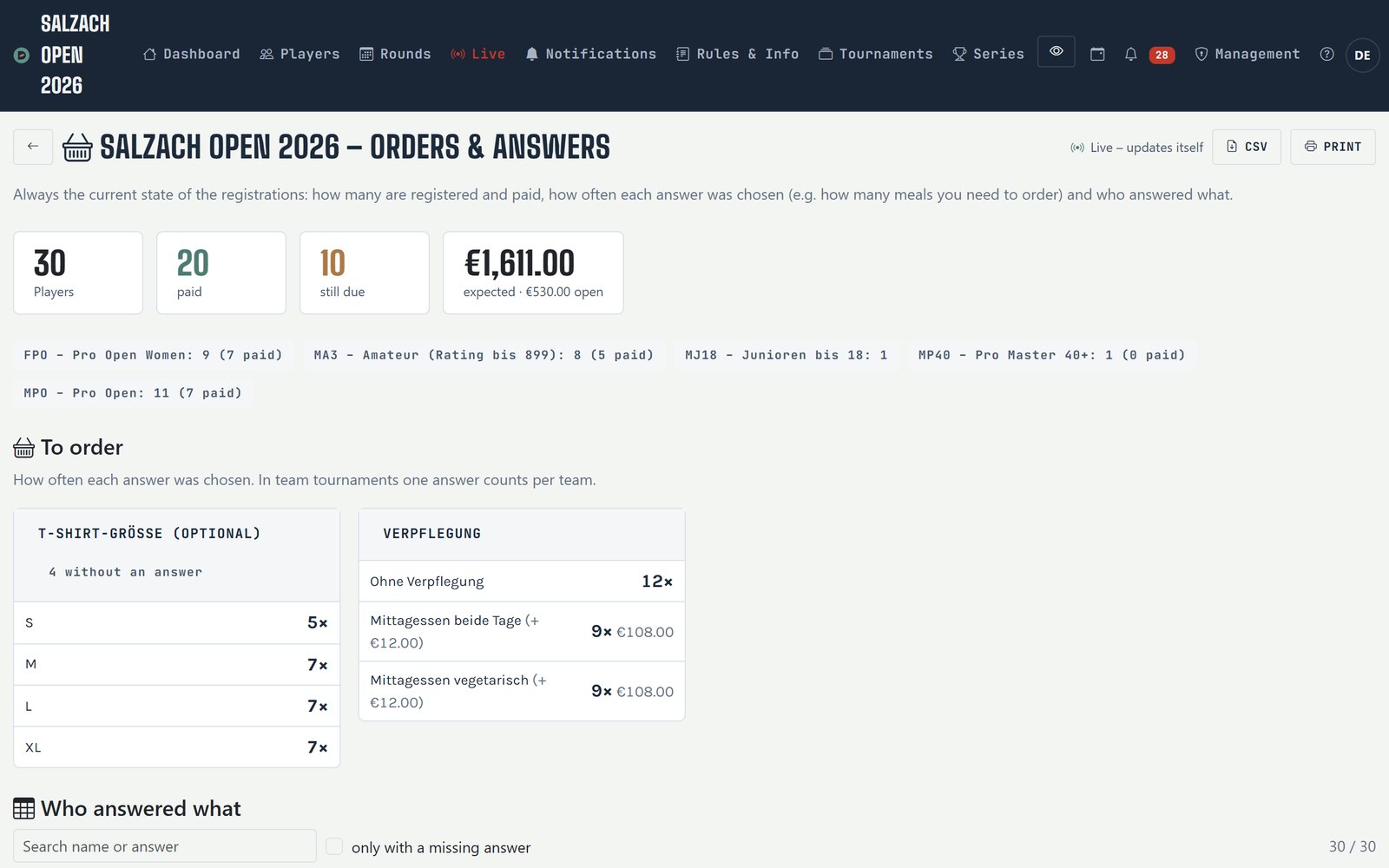Open the bell notifications icon

point(1130,54)
